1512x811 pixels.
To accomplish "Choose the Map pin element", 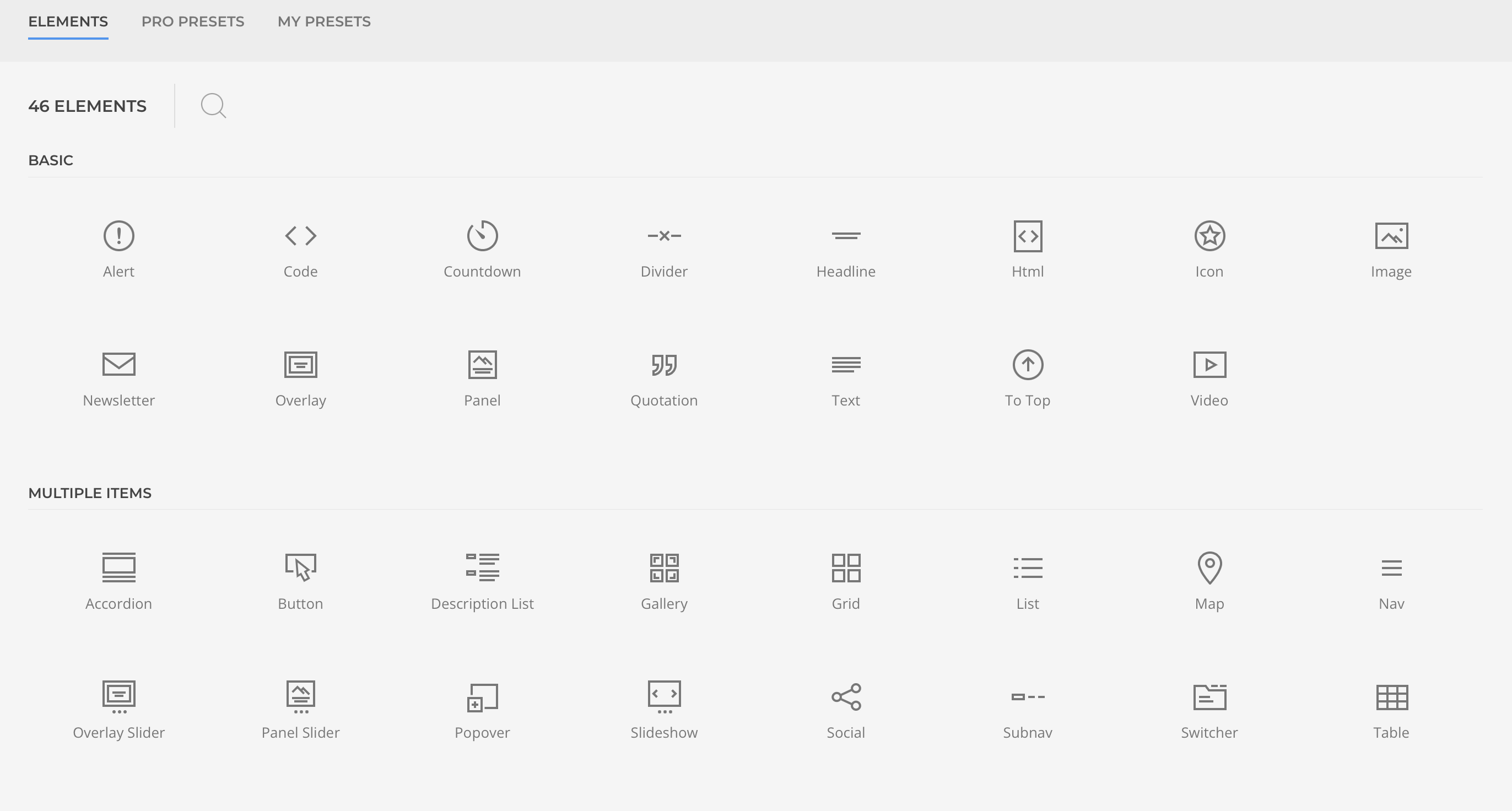I will click(1209, 567).
